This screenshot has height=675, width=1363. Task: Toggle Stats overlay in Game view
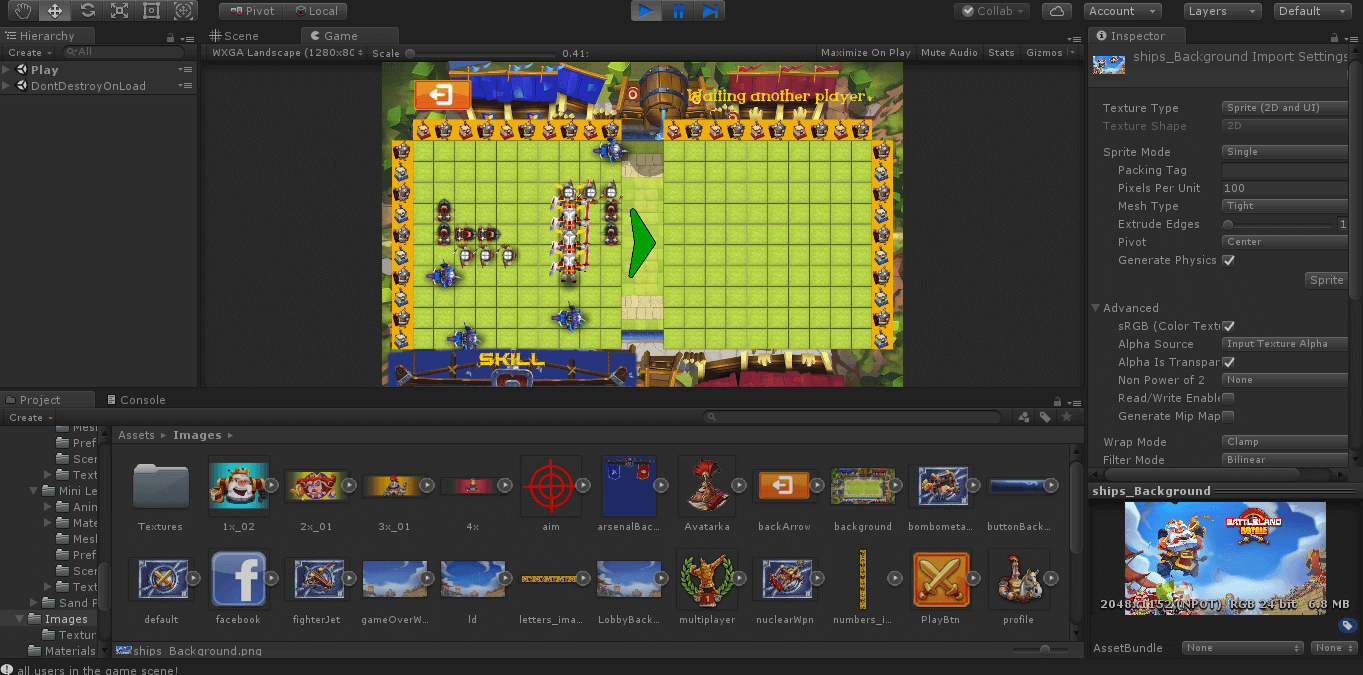[x=1001, y=53]
